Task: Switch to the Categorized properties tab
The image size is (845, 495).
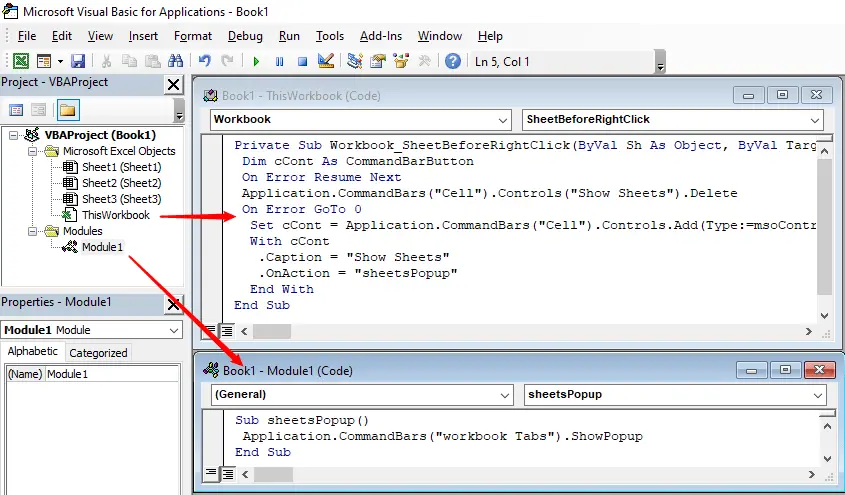Action: [98, 353]
